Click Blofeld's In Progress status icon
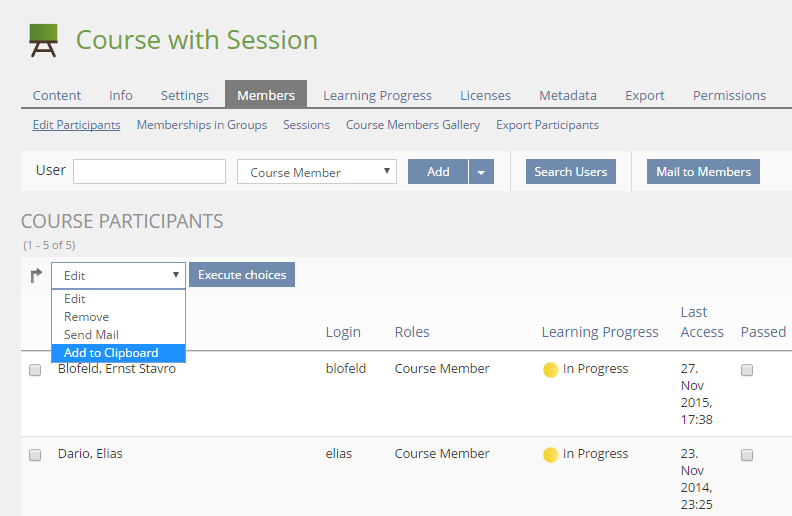Screen dimensions: 792x516 (x=550, y=370)
